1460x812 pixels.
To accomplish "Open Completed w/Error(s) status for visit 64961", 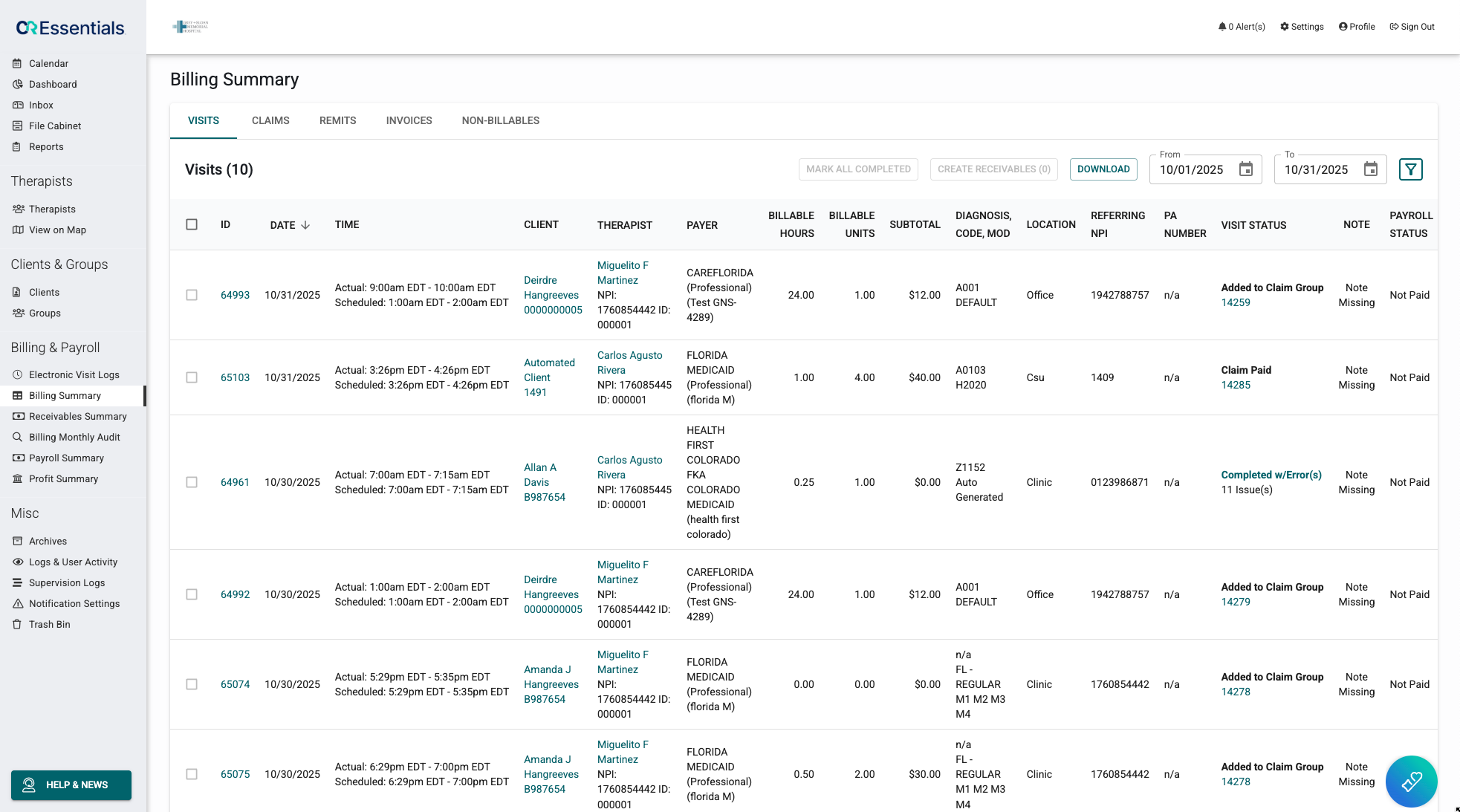I will pyautogui.click(x=1271, y=475).
